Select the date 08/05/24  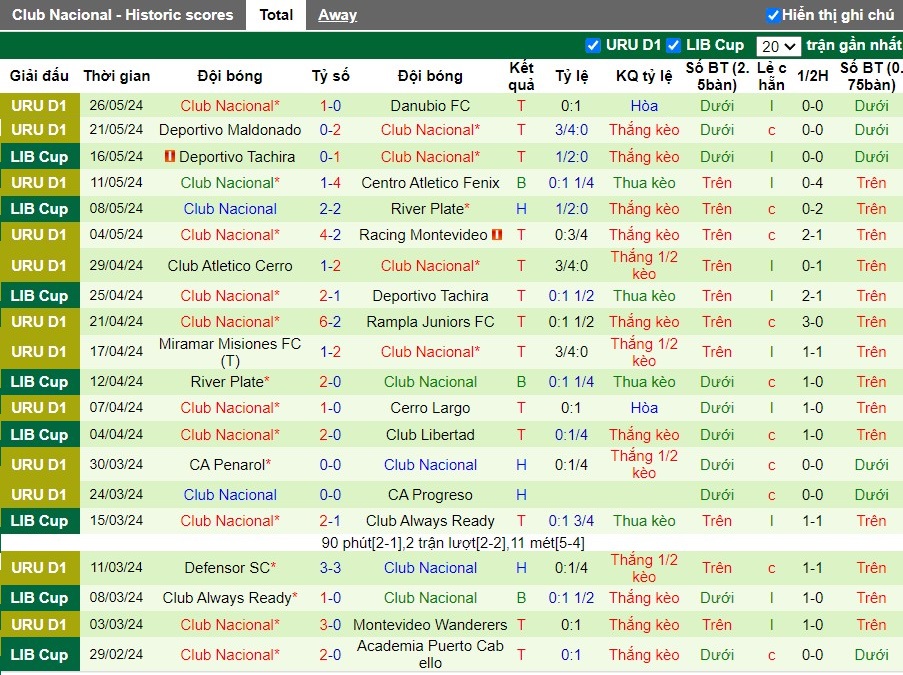[116, 208]
